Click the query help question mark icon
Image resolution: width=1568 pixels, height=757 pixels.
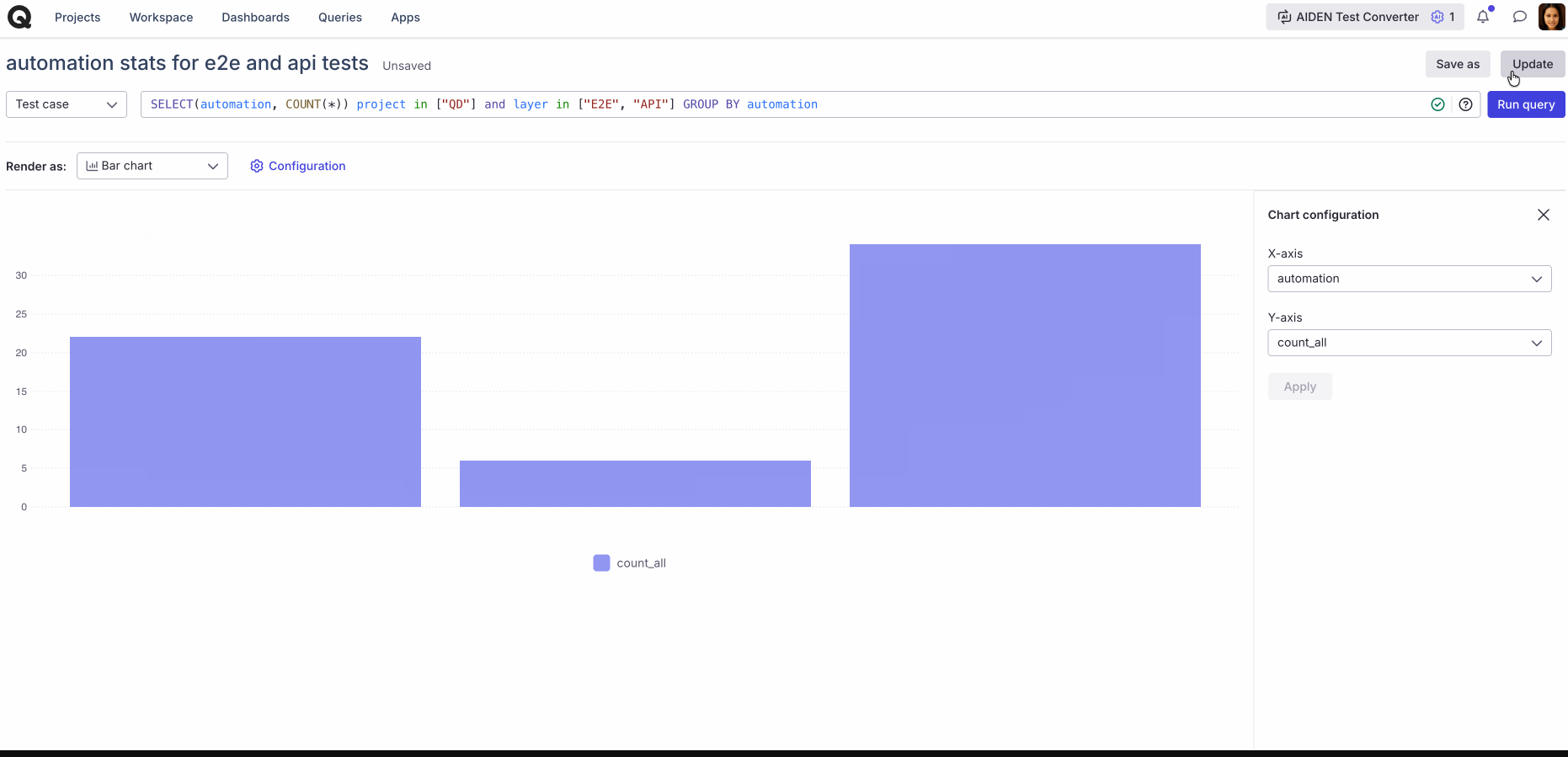pos(1465,104)
